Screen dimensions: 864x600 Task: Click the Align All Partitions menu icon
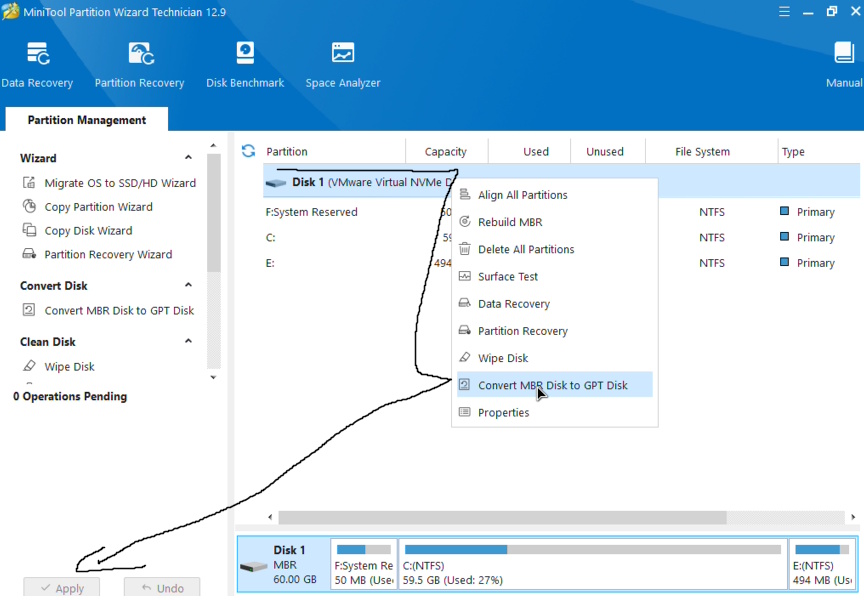click(x=465, y=194)
